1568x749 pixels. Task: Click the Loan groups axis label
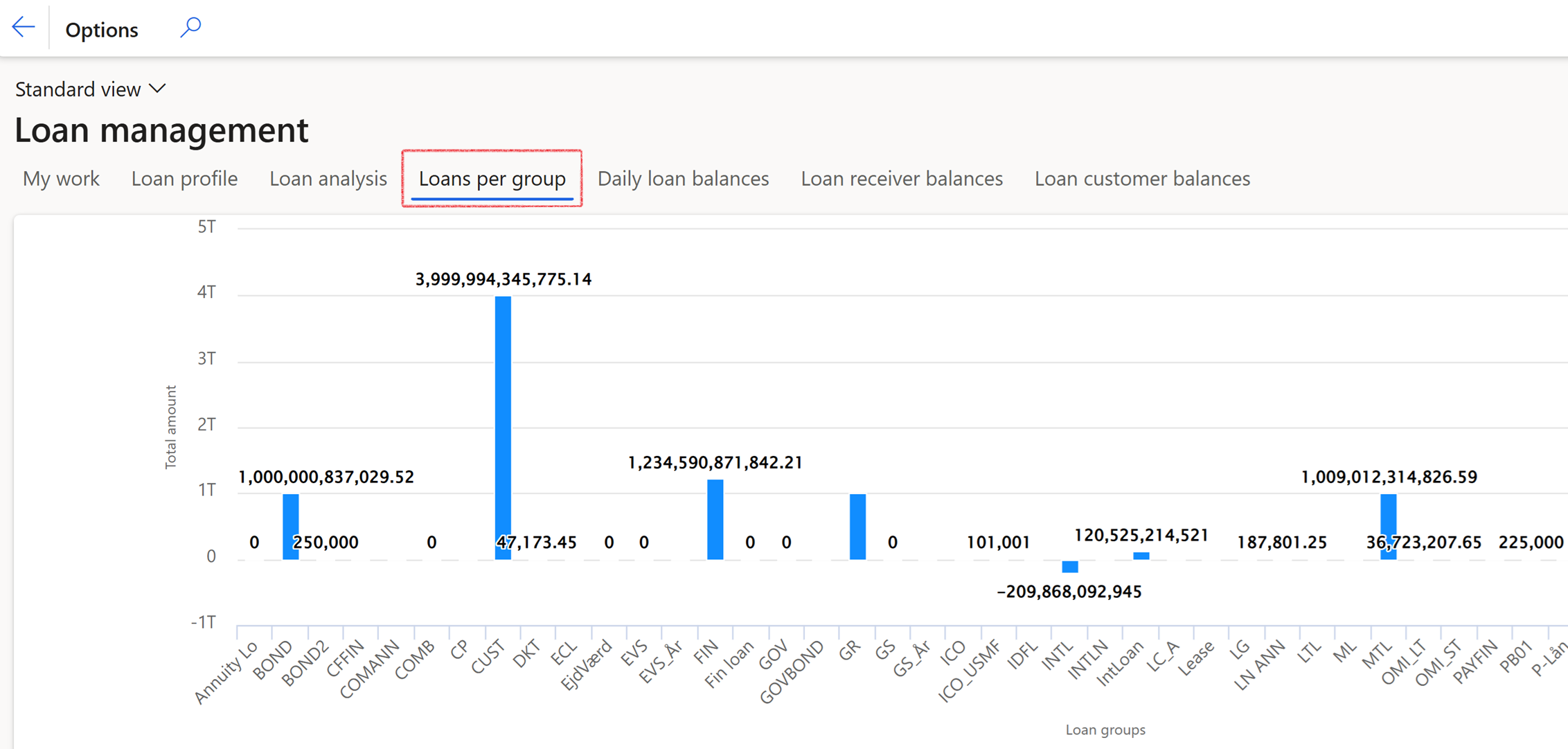[1105, 729]
